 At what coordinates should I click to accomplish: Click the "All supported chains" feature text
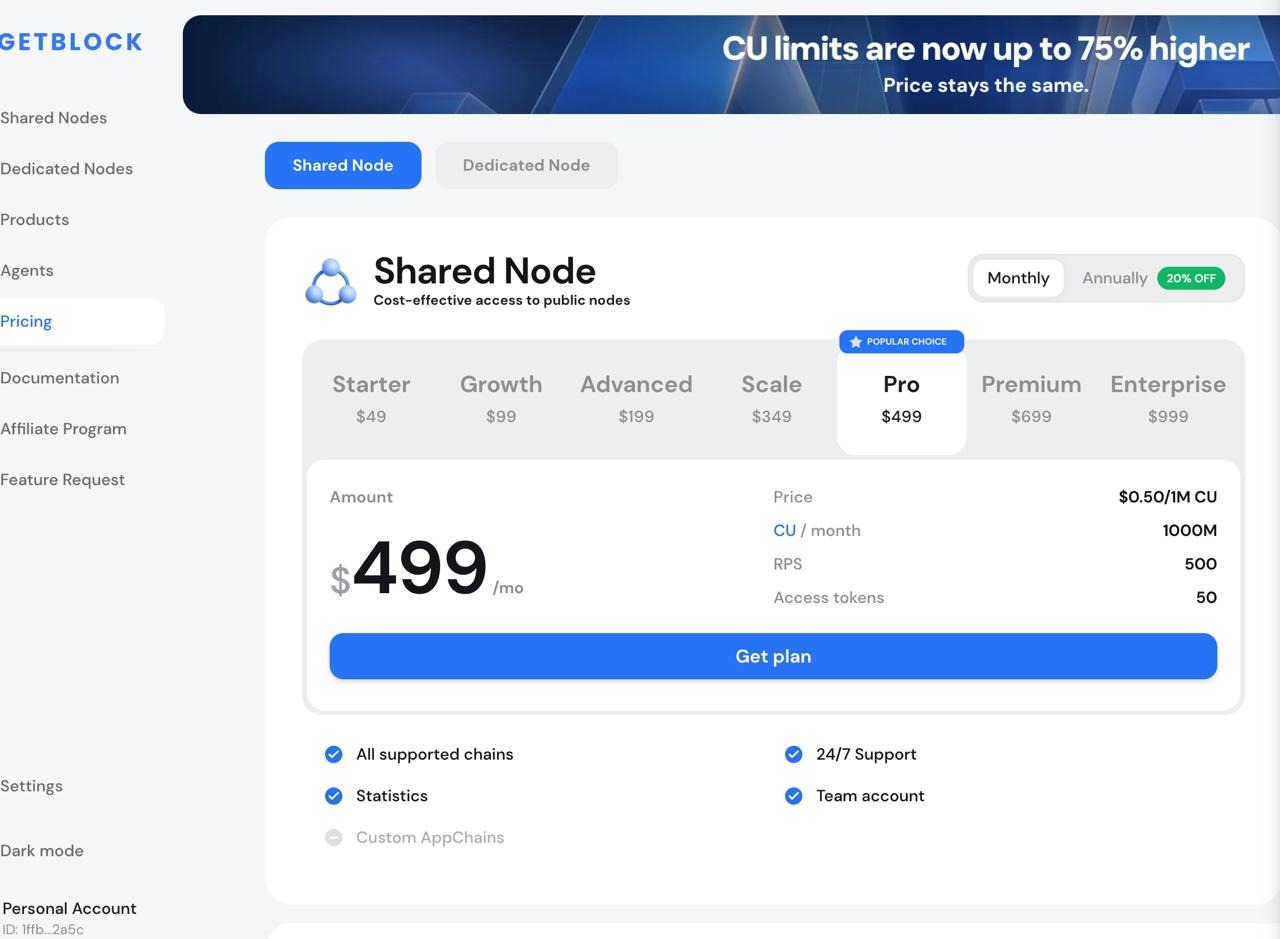pyautogui.click(x=435, y=754)
